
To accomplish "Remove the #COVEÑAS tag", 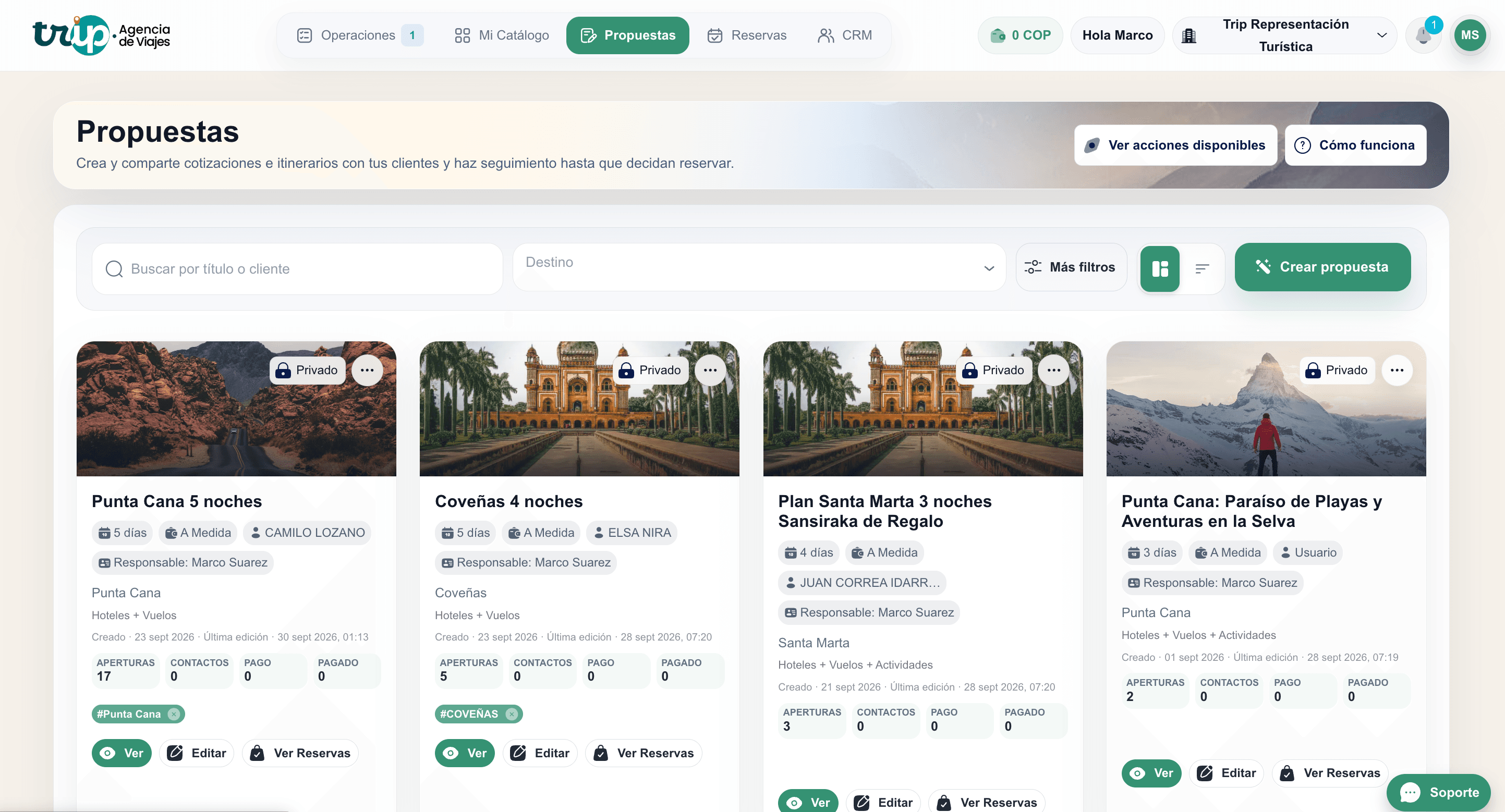I will point(511,713).
